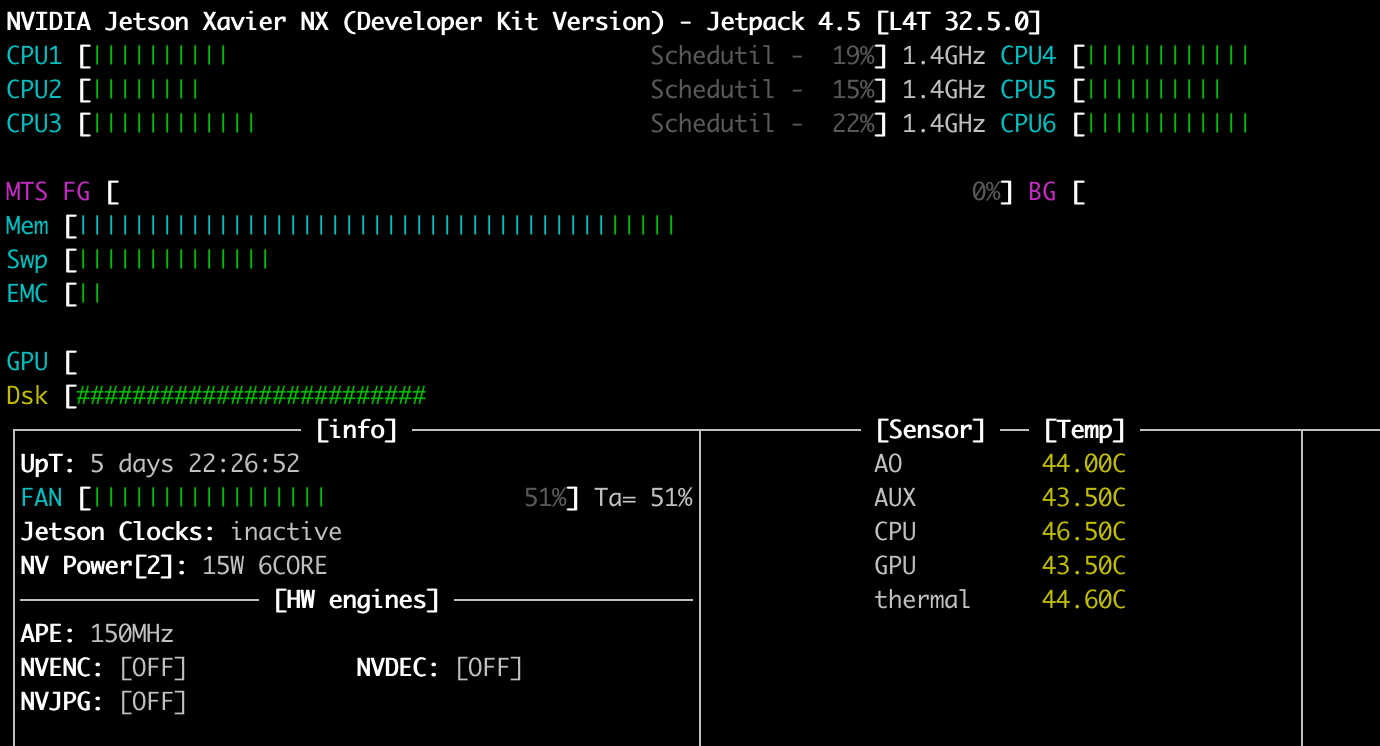Click the Mem memory usage bar
This screenshot has width=1380, height=746.
(x=377, y=226)
